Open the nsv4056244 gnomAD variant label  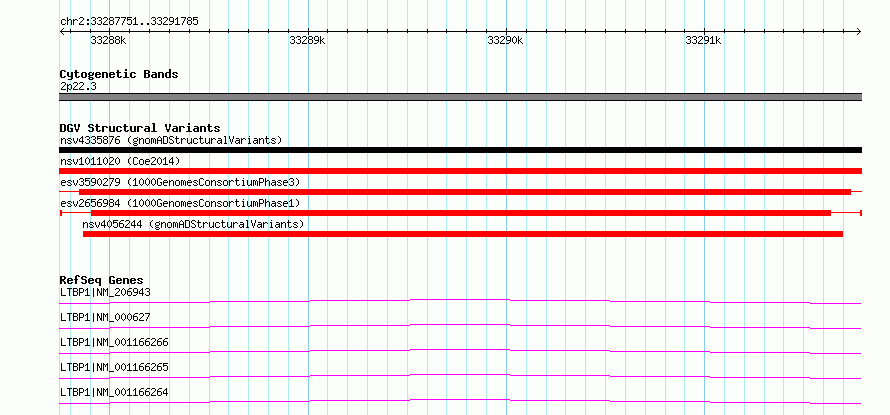(x=193, y=224)
